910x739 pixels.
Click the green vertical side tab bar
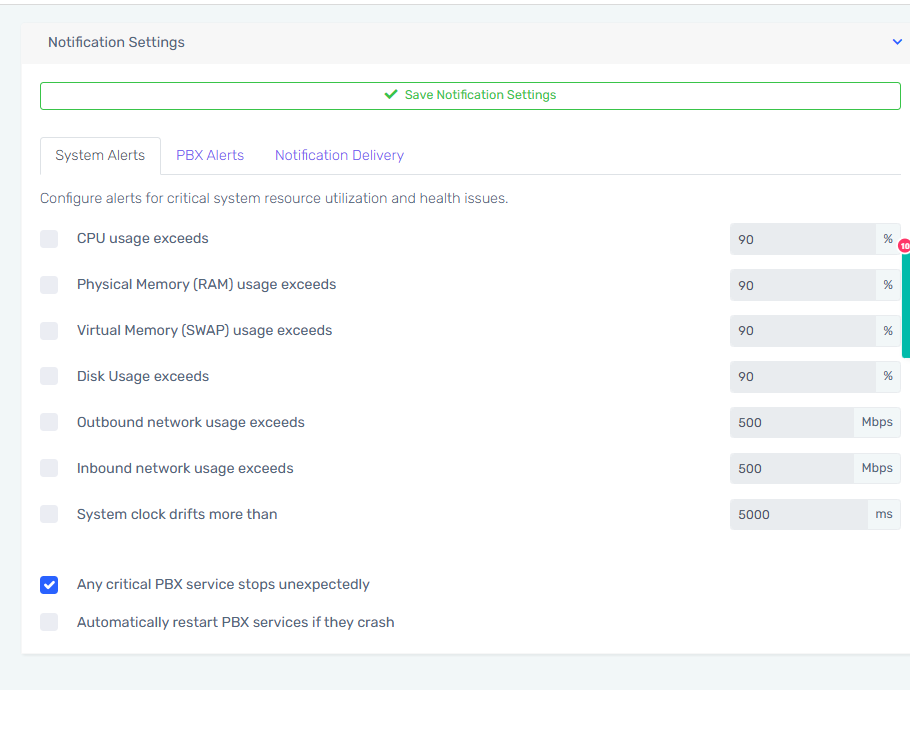point(906,305)
